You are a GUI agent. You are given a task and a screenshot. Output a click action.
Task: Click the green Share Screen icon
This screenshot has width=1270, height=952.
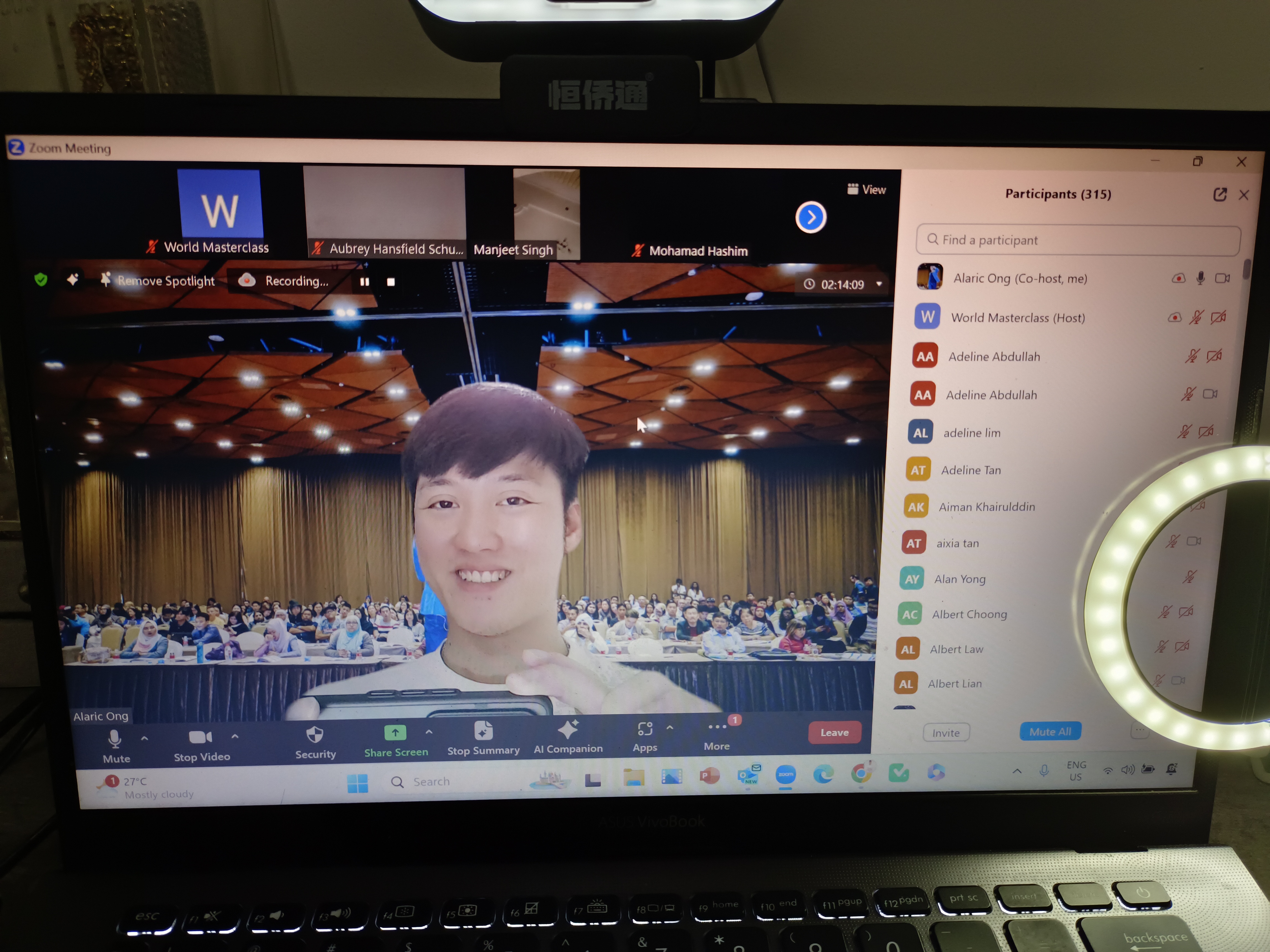point(395,733)
